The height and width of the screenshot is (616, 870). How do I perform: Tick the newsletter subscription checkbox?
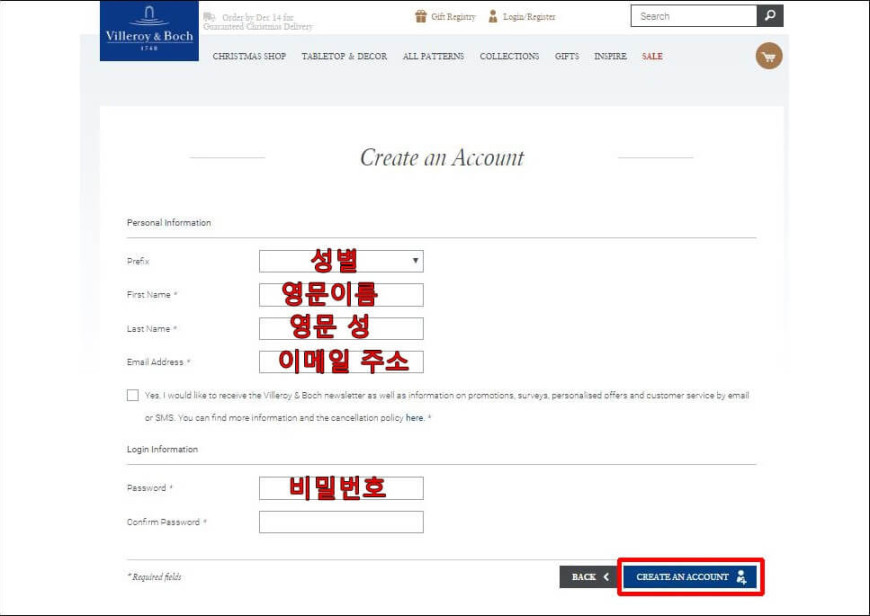click(133, 395)
